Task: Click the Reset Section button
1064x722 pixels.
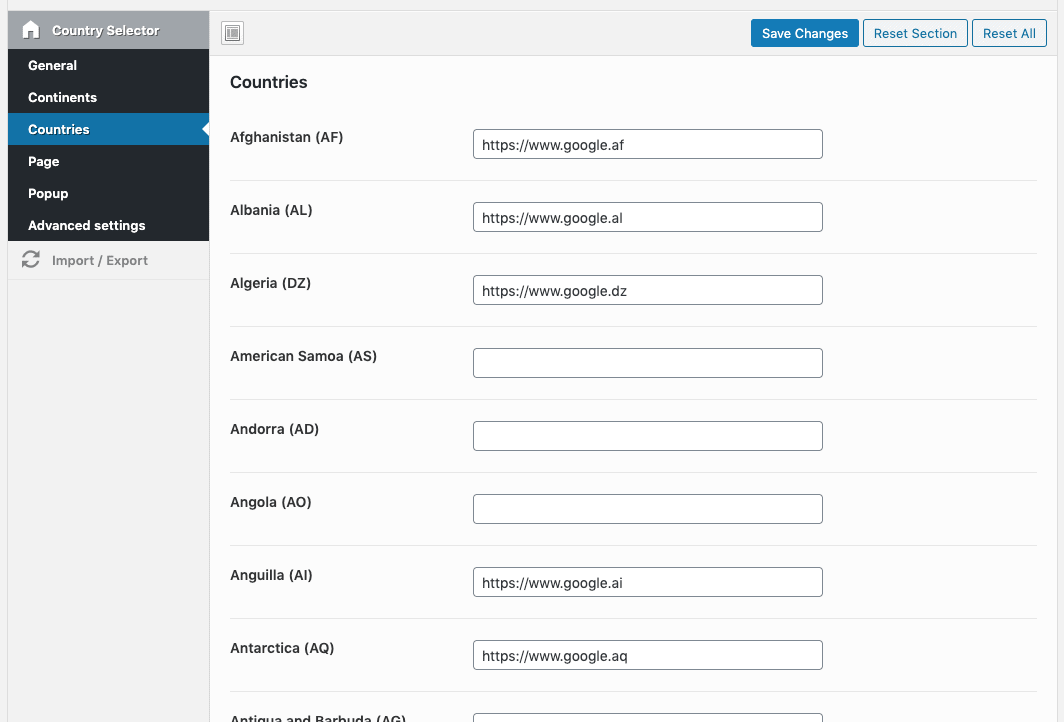Action: pyautogui.click(x=915, y=33)
